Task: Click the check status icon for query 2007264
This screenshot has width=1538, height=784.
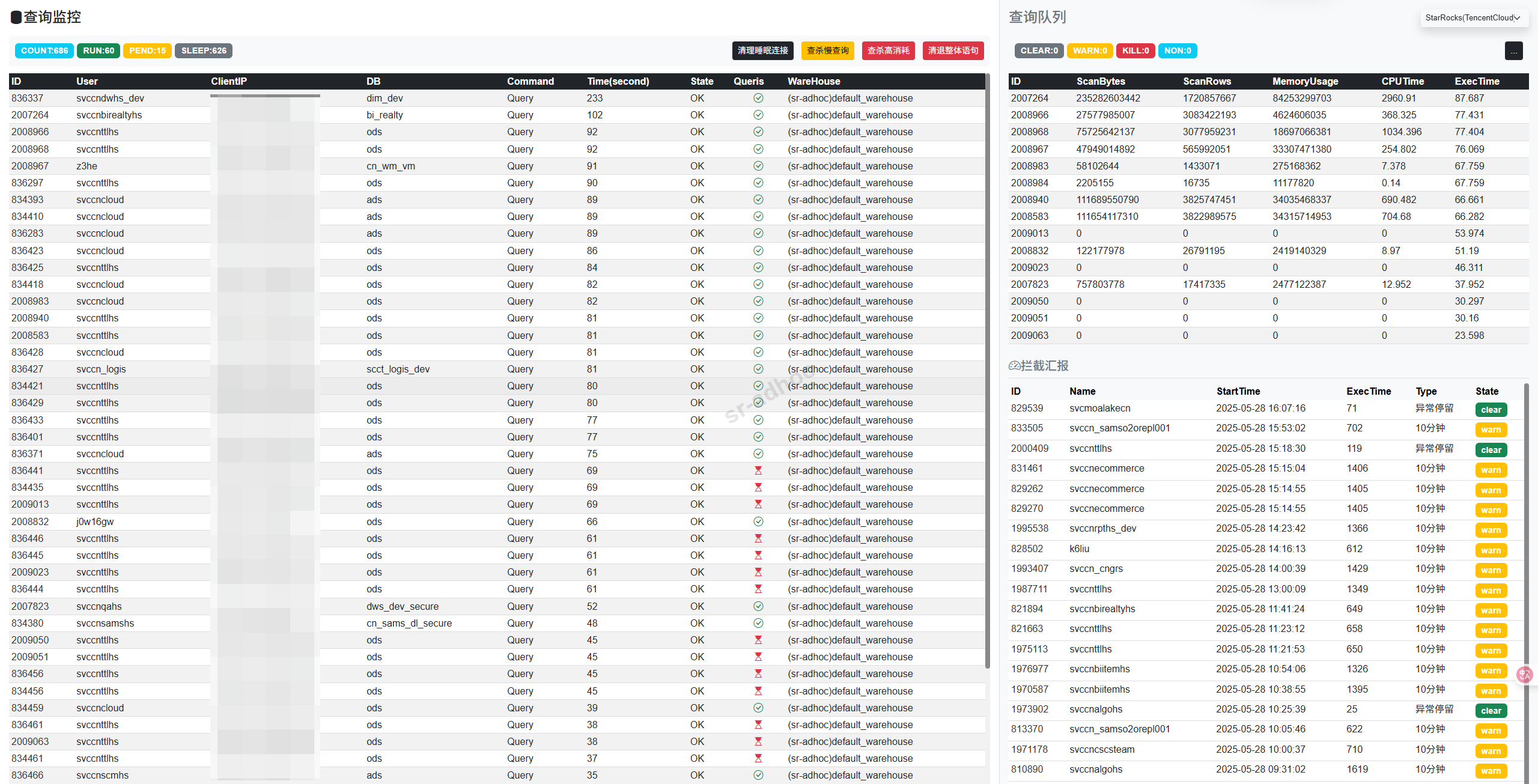Action: (x=758, y=115)
